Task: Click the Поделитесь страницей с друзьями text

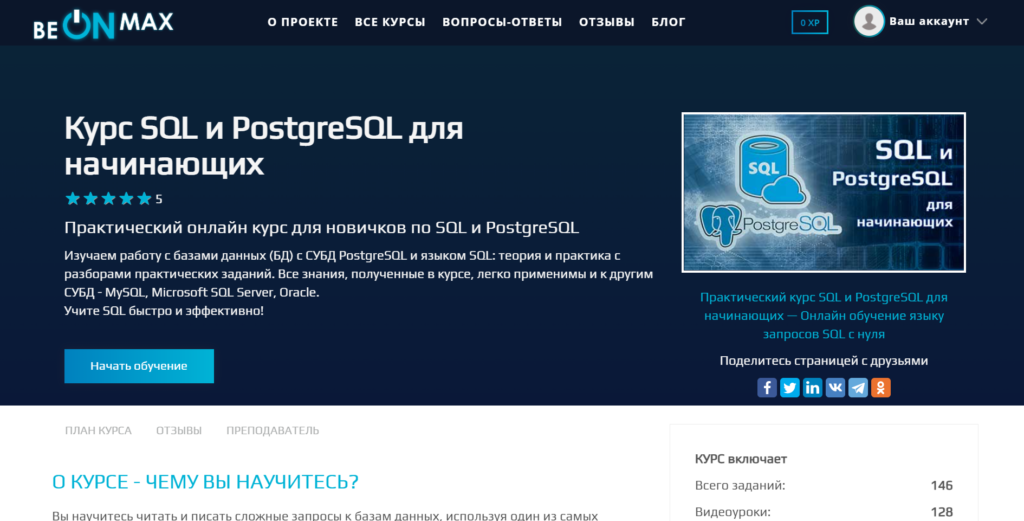Action: (x=824, y=360)
